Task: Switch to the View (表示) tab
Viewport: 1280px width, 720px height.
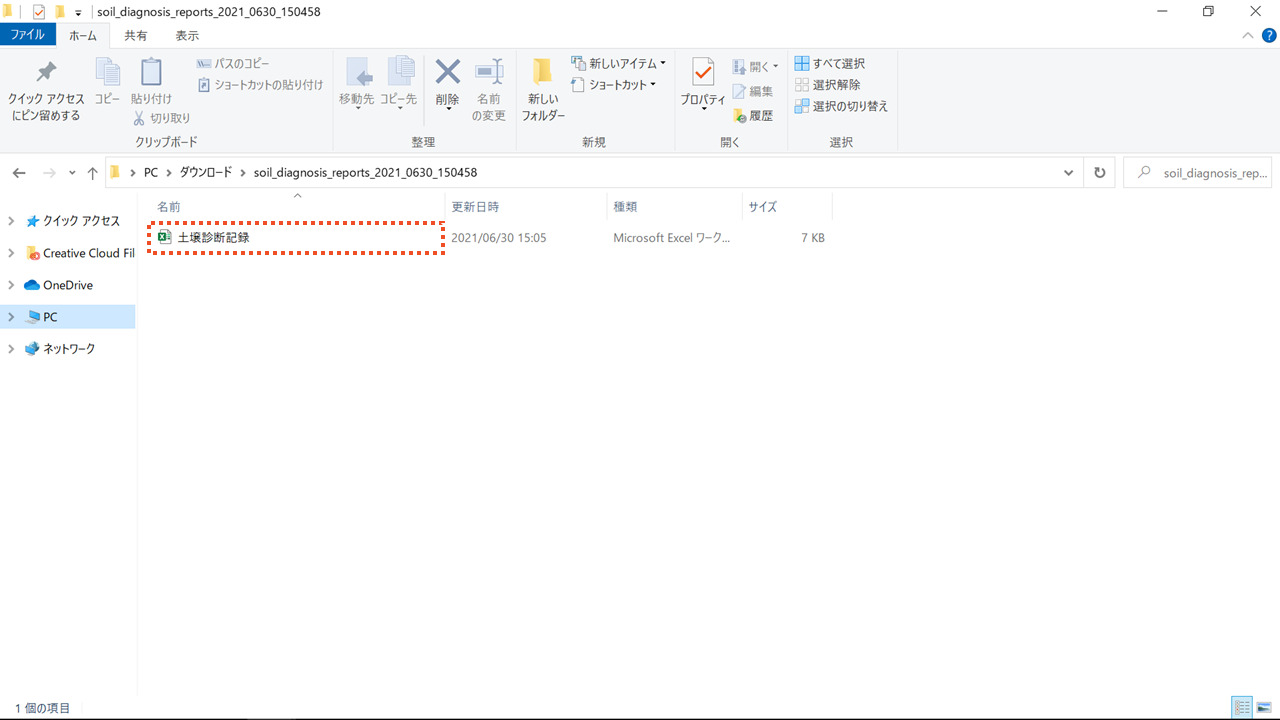Action: (x=187, y=35)
